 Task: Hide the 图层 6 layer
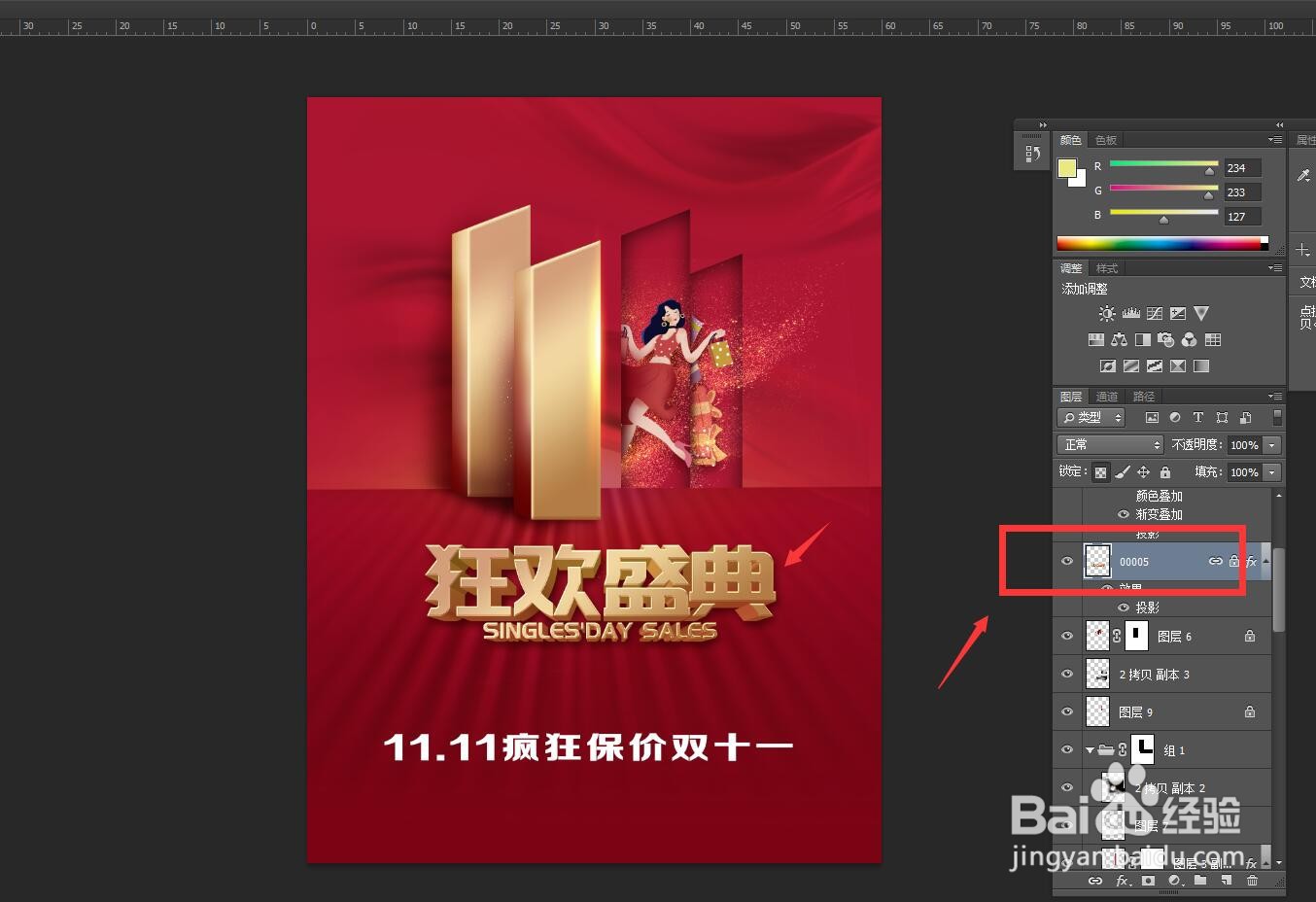tap(1067, 636)
